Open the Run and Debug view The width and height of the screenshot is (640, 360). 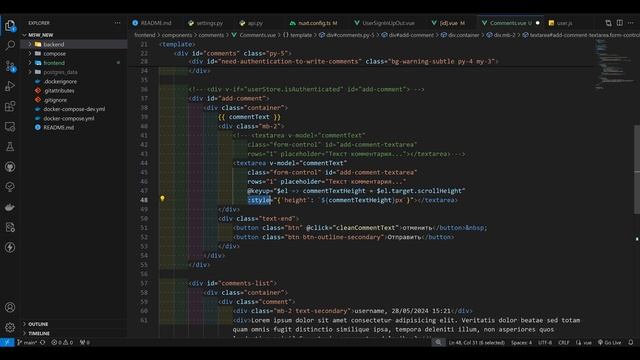click(x=10, y=86)
